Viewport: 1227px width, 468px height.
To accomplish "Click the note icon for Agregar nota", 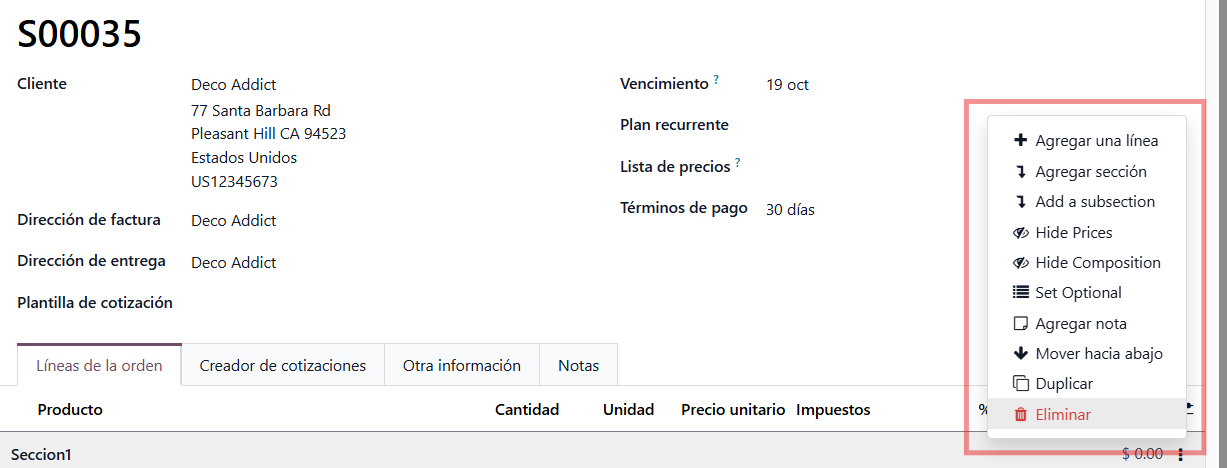I will [x=1020, y=324].
